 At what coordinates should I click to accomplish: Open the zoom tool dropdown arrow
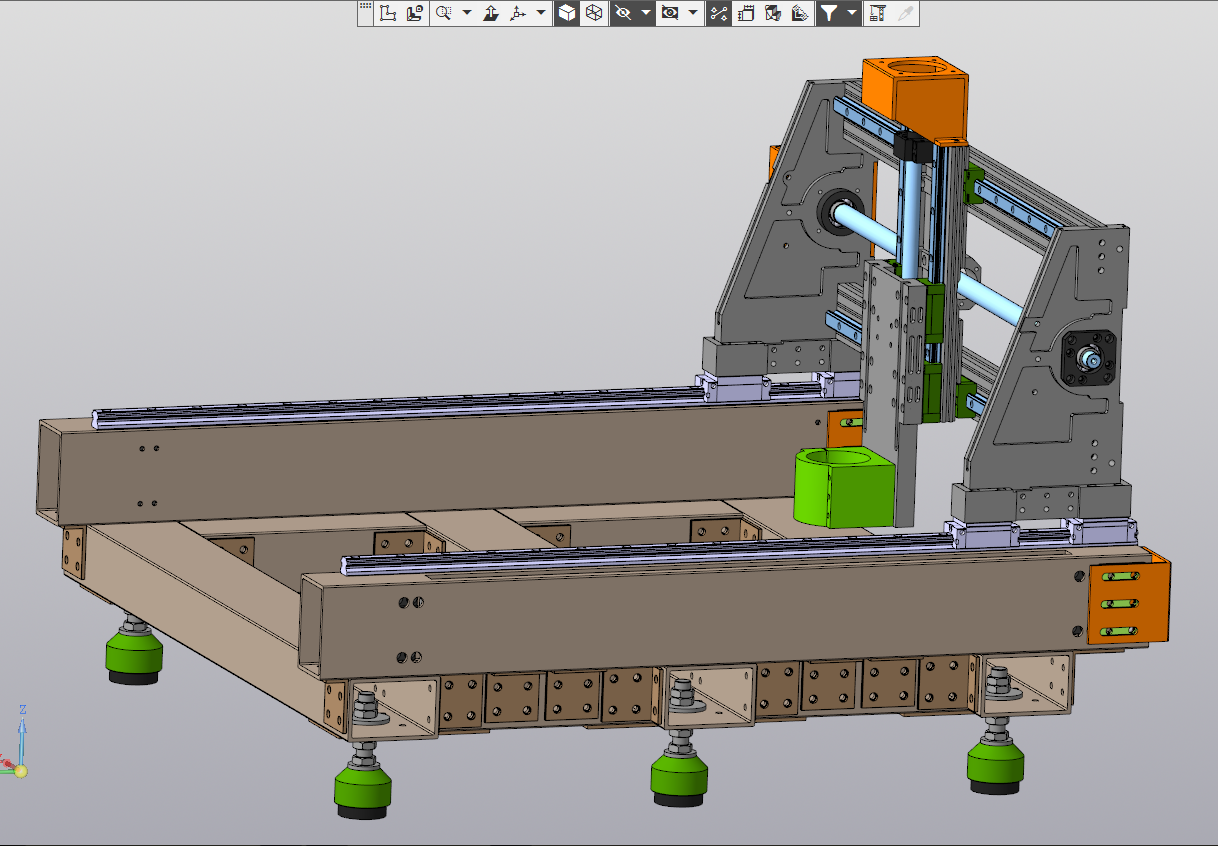click(467, 13)
